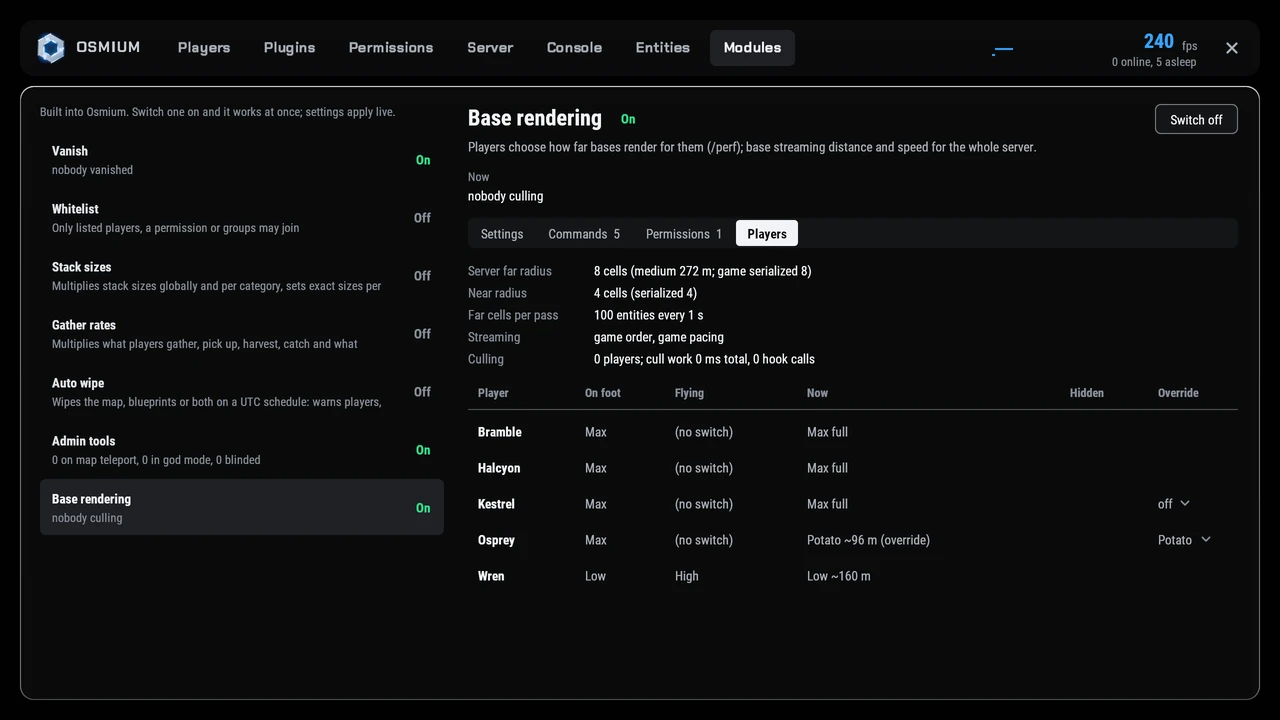Click player name Halcyon
The image size is (1280, 720).
[x=499, y=468]
